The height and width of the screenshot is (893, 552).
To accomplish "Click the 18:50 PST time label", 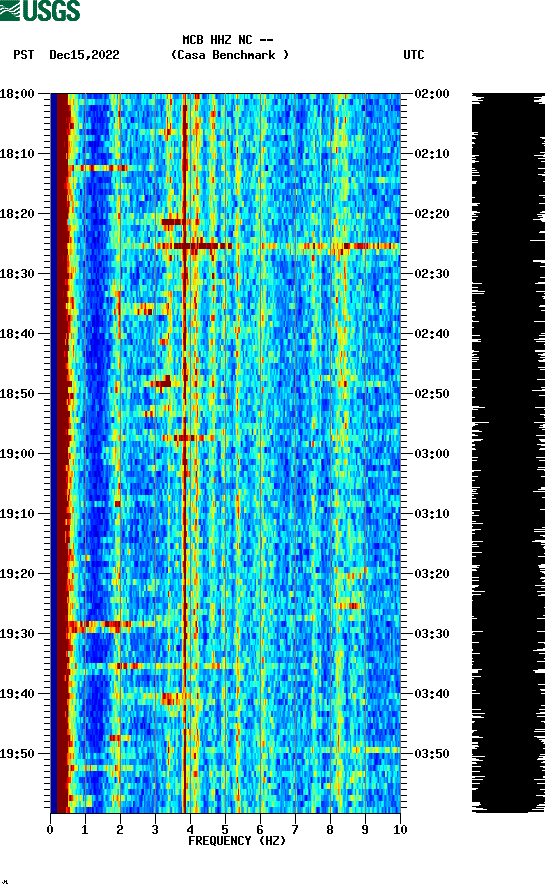I will click(x=17, y=394).
